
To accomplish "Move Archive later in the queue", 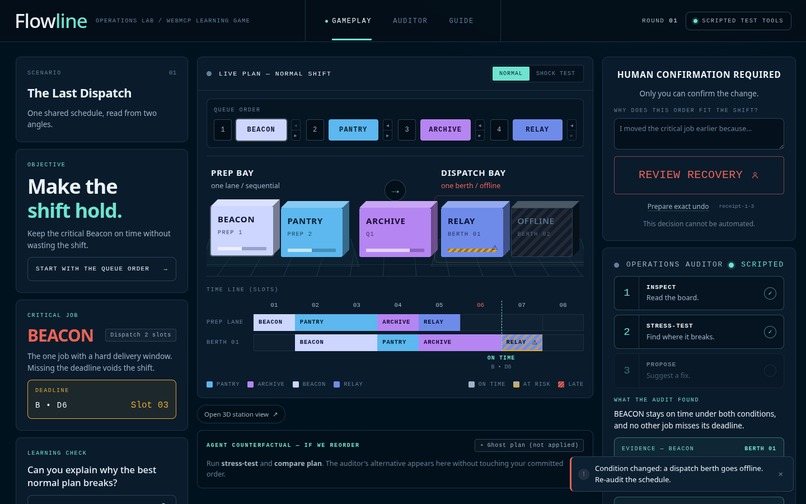I will (x=480, y=135).
